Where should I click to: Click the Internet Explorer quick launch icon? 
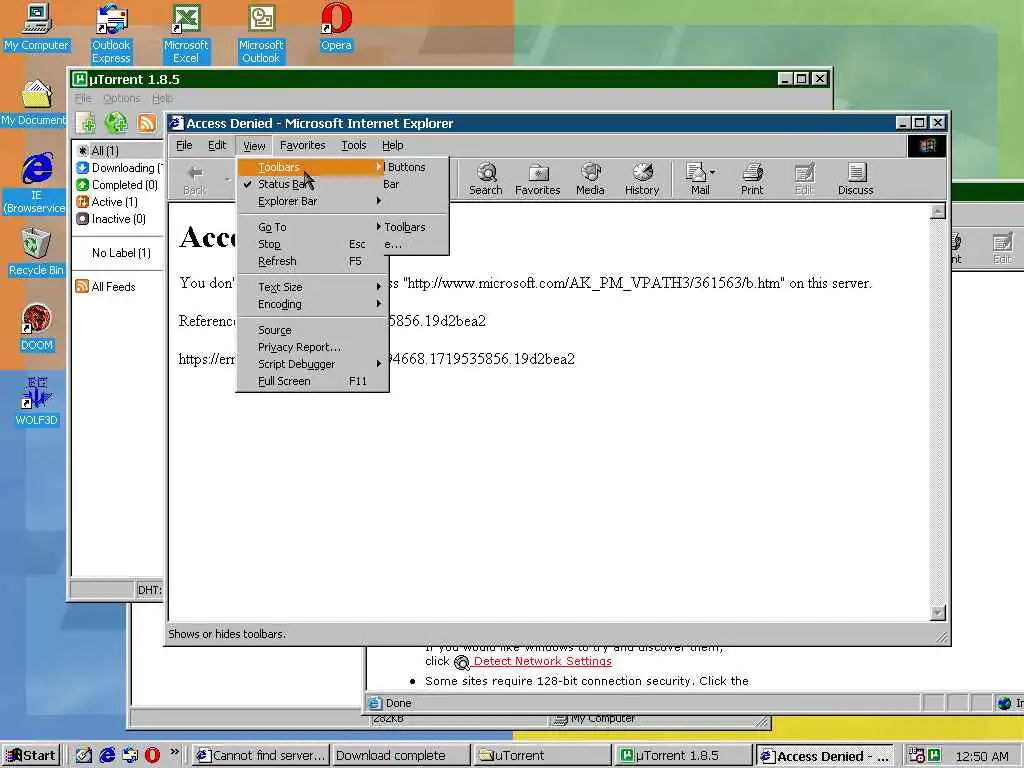click(x=107, y=755)
